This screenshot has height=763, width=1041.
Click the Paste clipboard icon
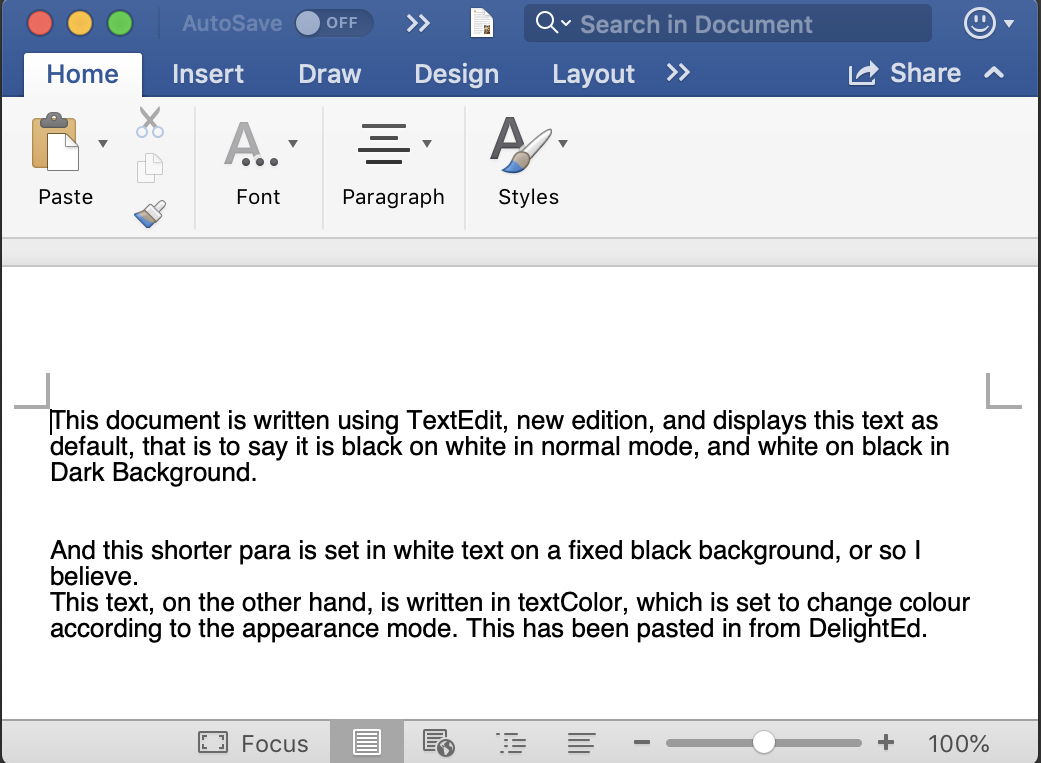click(x=55, y=143)
